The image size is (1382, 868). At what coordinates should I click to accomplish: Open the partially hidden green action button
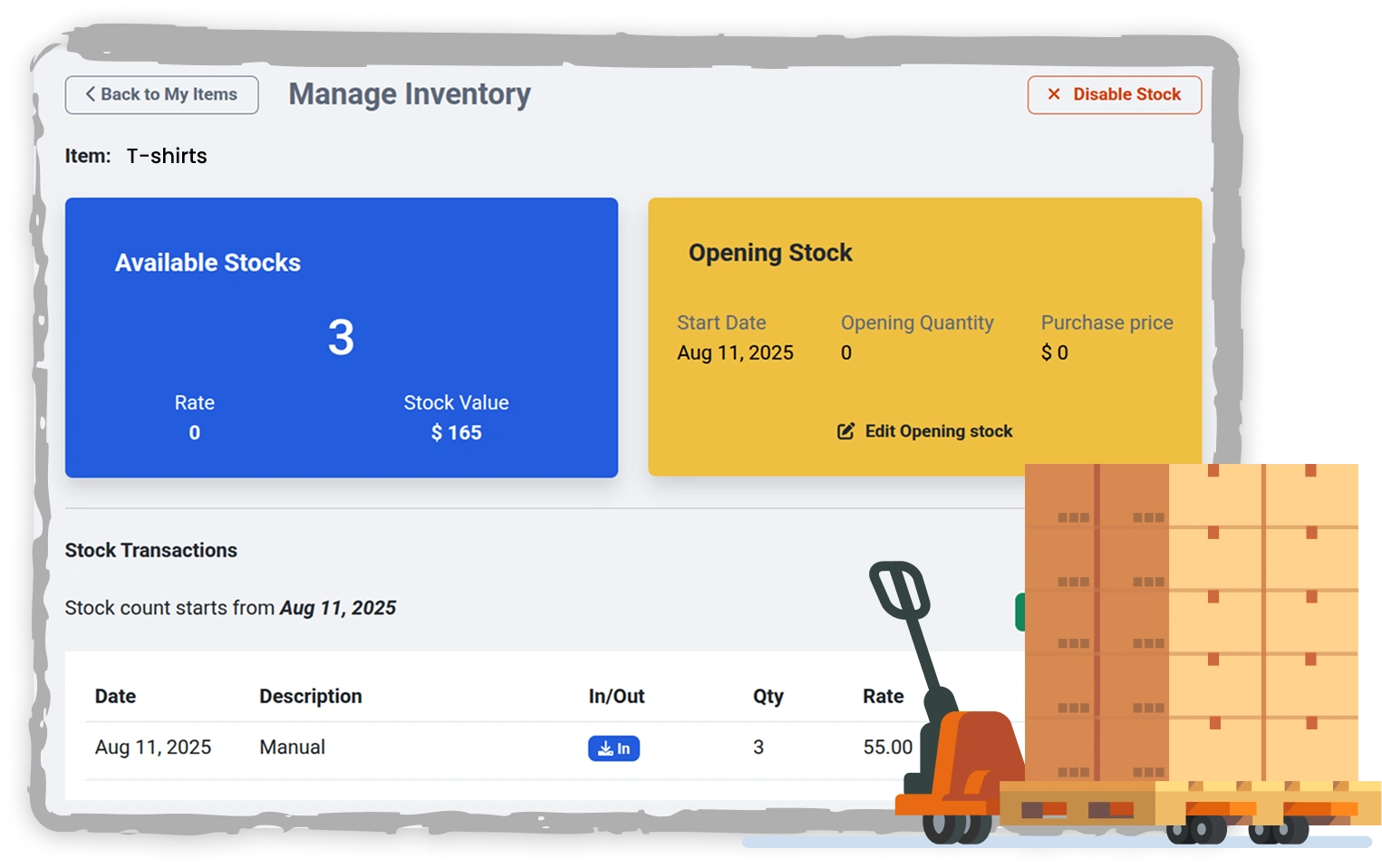1020,612
